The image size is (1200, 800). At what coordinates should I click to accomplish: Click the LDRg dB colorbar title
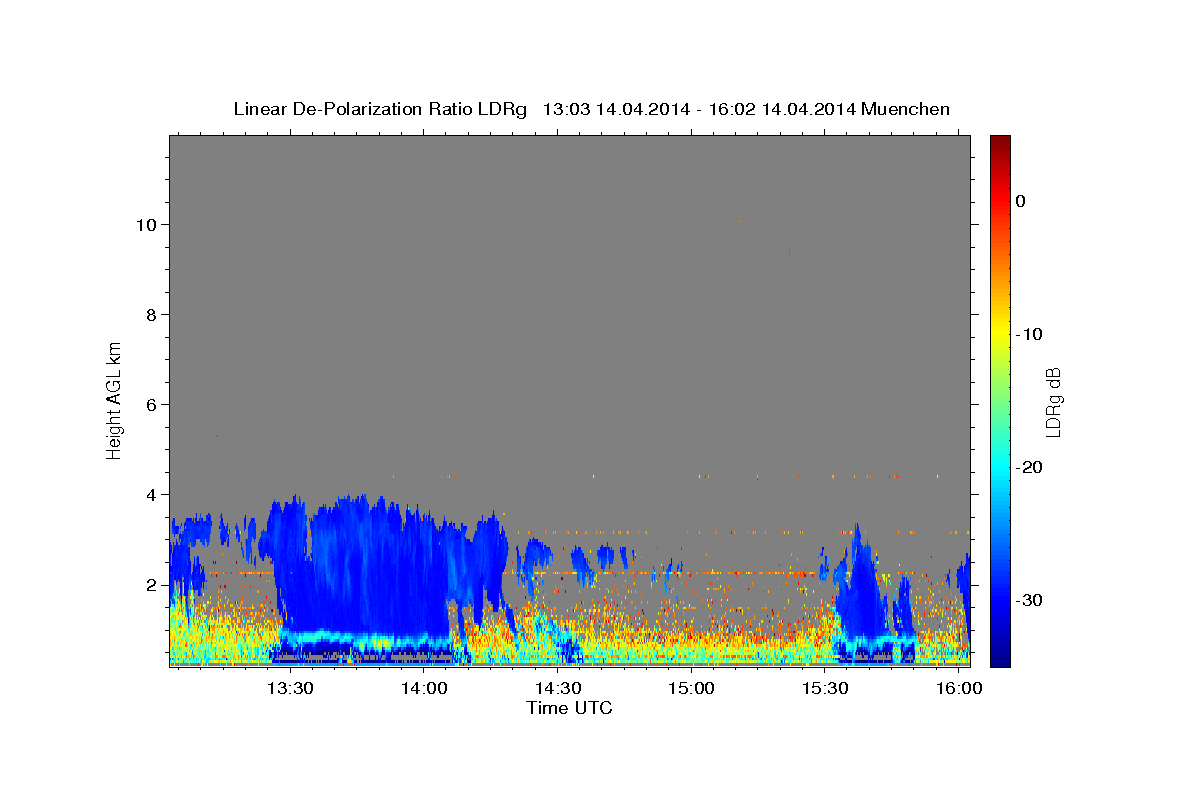[x=1053, y=401]
